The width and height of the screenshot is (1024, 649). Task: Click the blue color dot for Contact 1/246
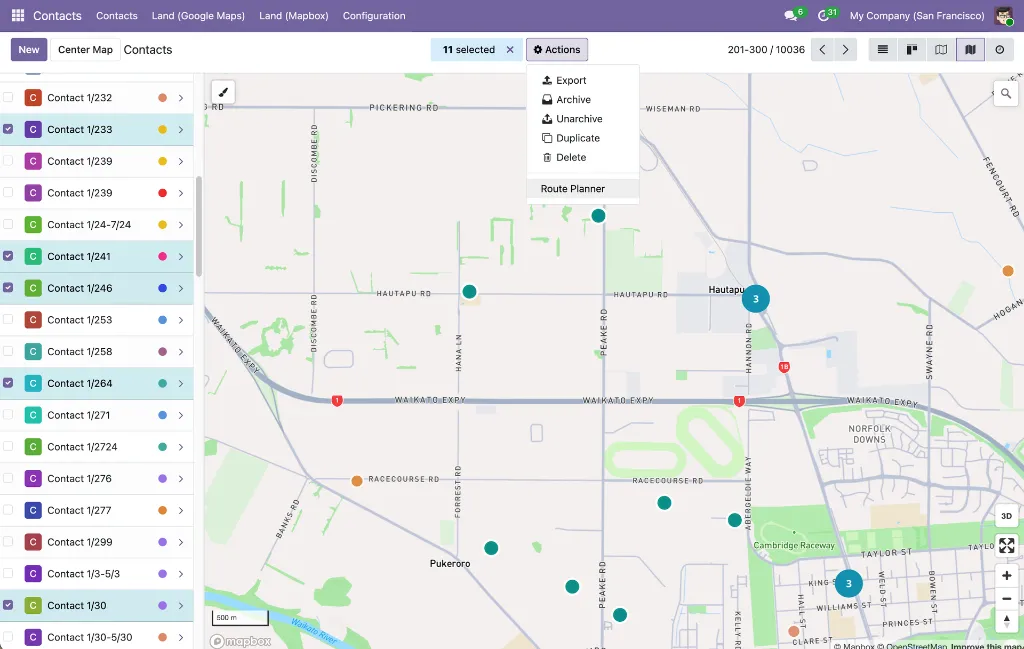163,288
